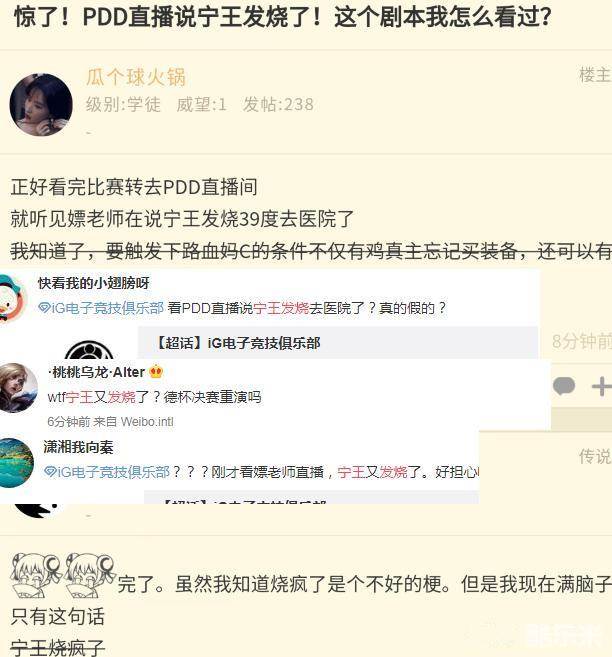Click the highlighted 宁王发烧 keyword in first post
The height and width of the screenshot is (657, 612).
[x=281, y=308]
